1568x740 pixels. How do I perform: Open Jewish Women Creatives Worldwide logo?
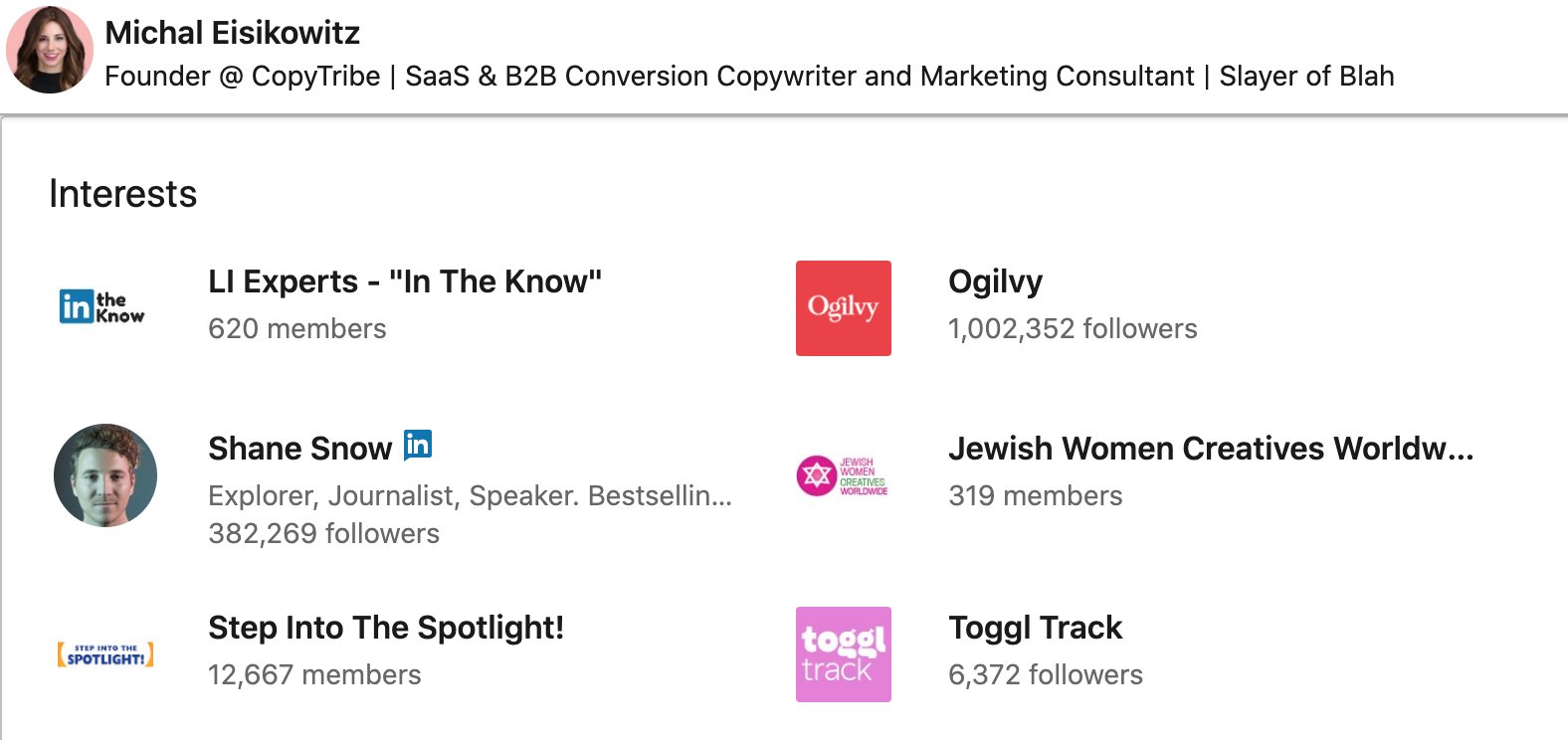click(x=843, y=475)
